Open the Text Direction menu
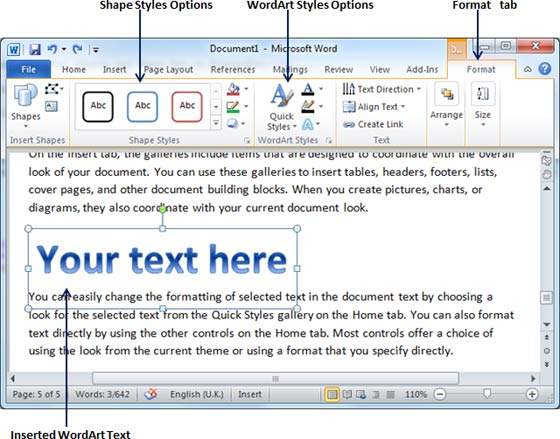560x439 pixels. point(381,89)
